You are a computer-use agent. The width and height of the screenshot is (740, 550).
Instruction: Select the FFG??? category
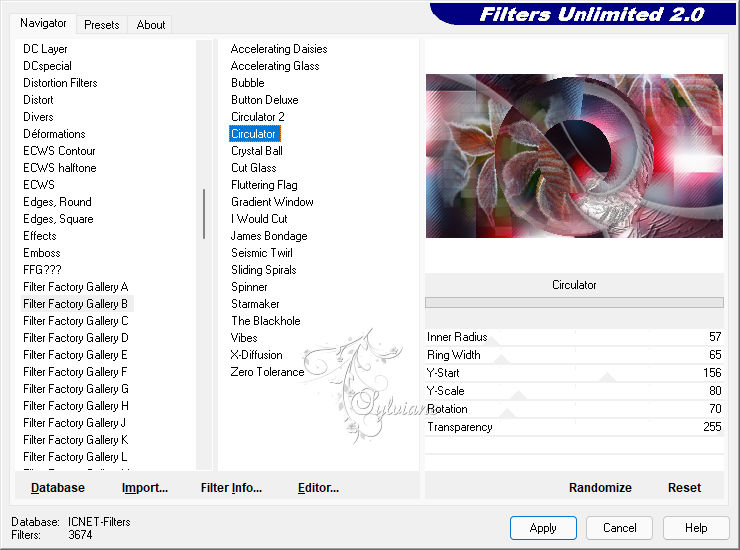click(42, 270)
